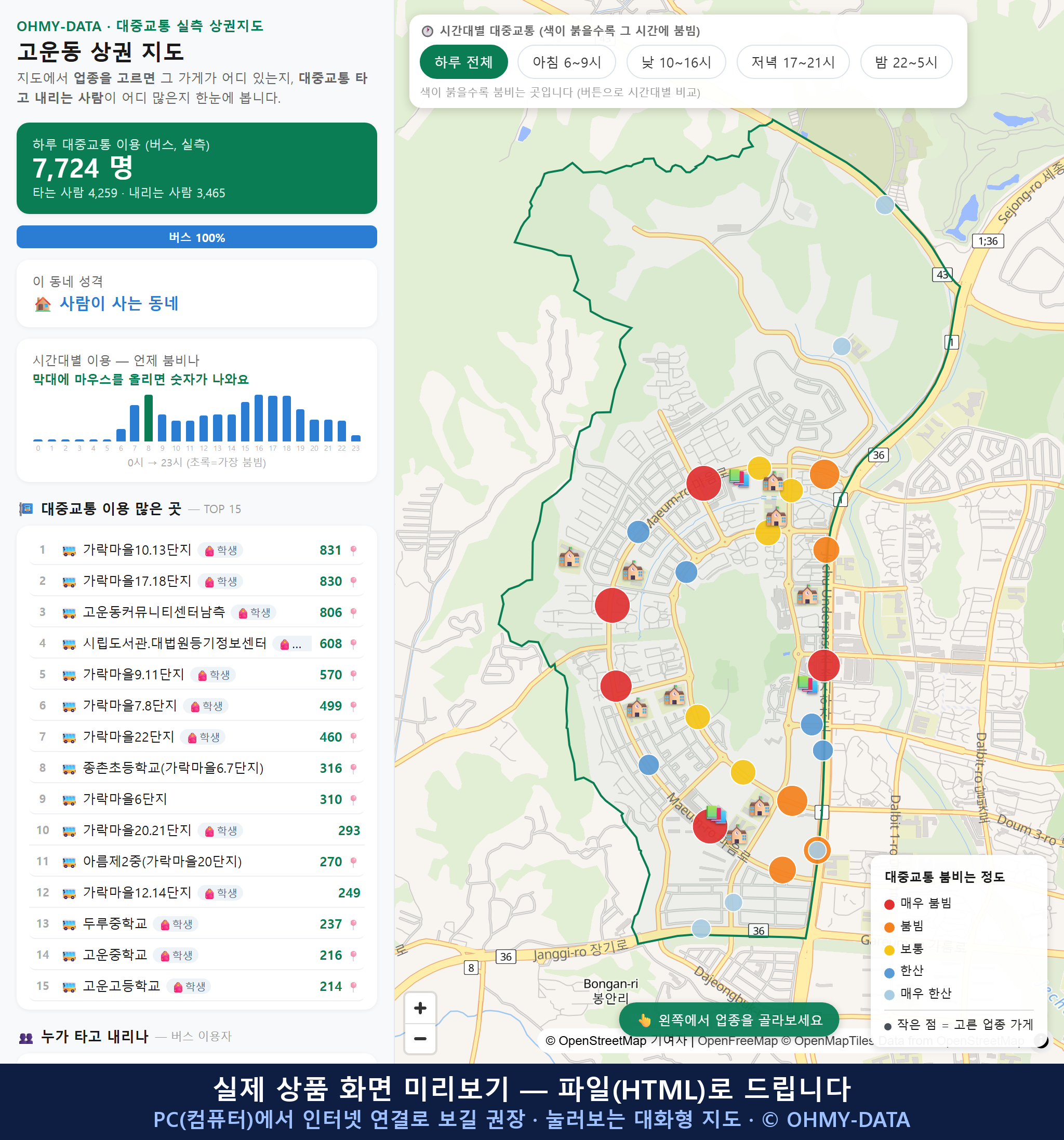
Task: Zoom out the map with minus button
Action: point(420,1039)
